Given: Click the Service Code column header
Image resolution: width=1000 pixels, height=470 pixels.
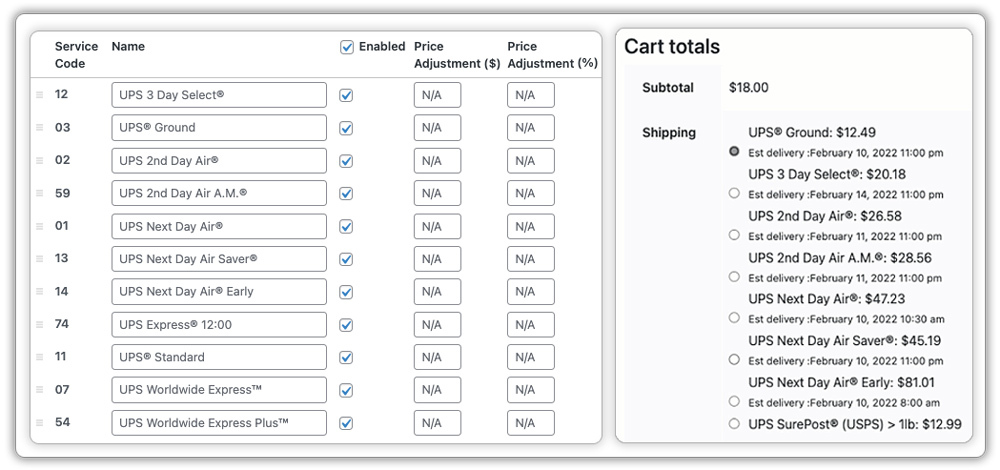Looking at the screenshot, I should tap(77, 55).
